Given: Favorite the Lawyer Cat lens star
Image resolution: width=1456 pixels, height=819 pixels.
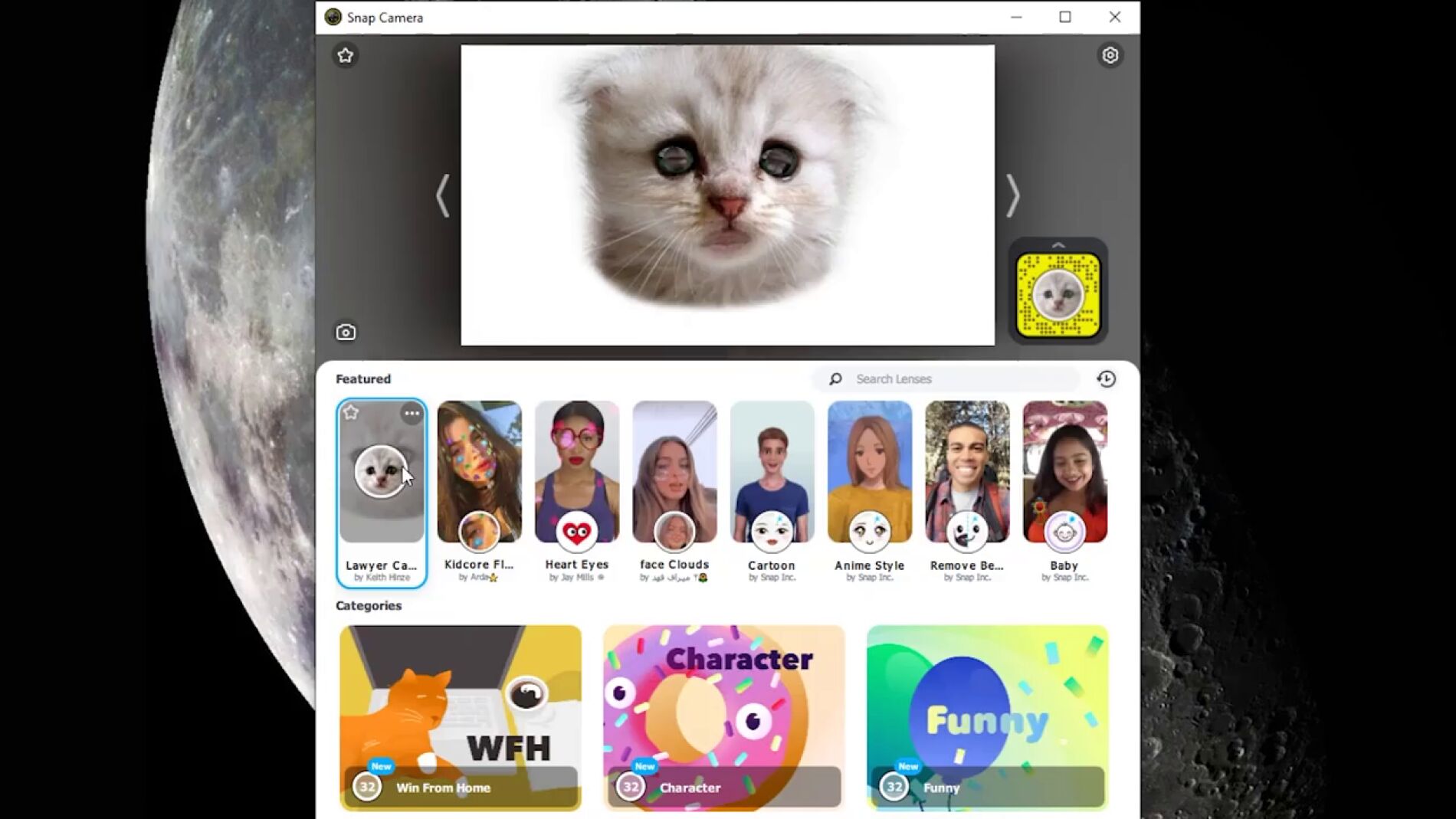Looking at the screenshot, I should coord(351,413).
